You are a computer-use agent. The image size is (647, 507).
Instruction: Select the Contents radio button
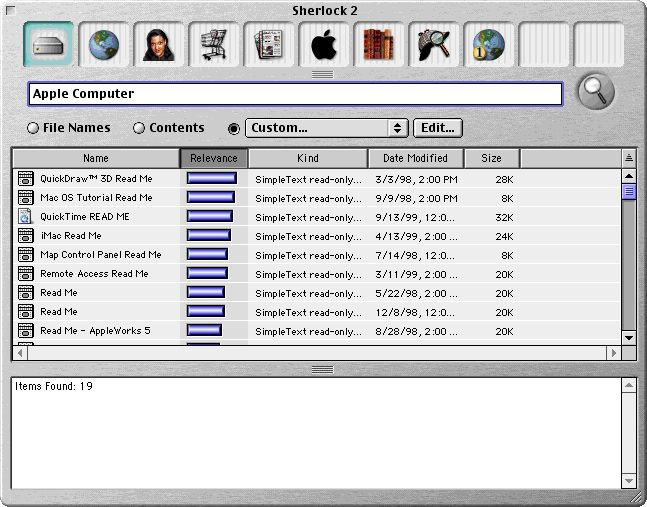[x=139, y=128]
